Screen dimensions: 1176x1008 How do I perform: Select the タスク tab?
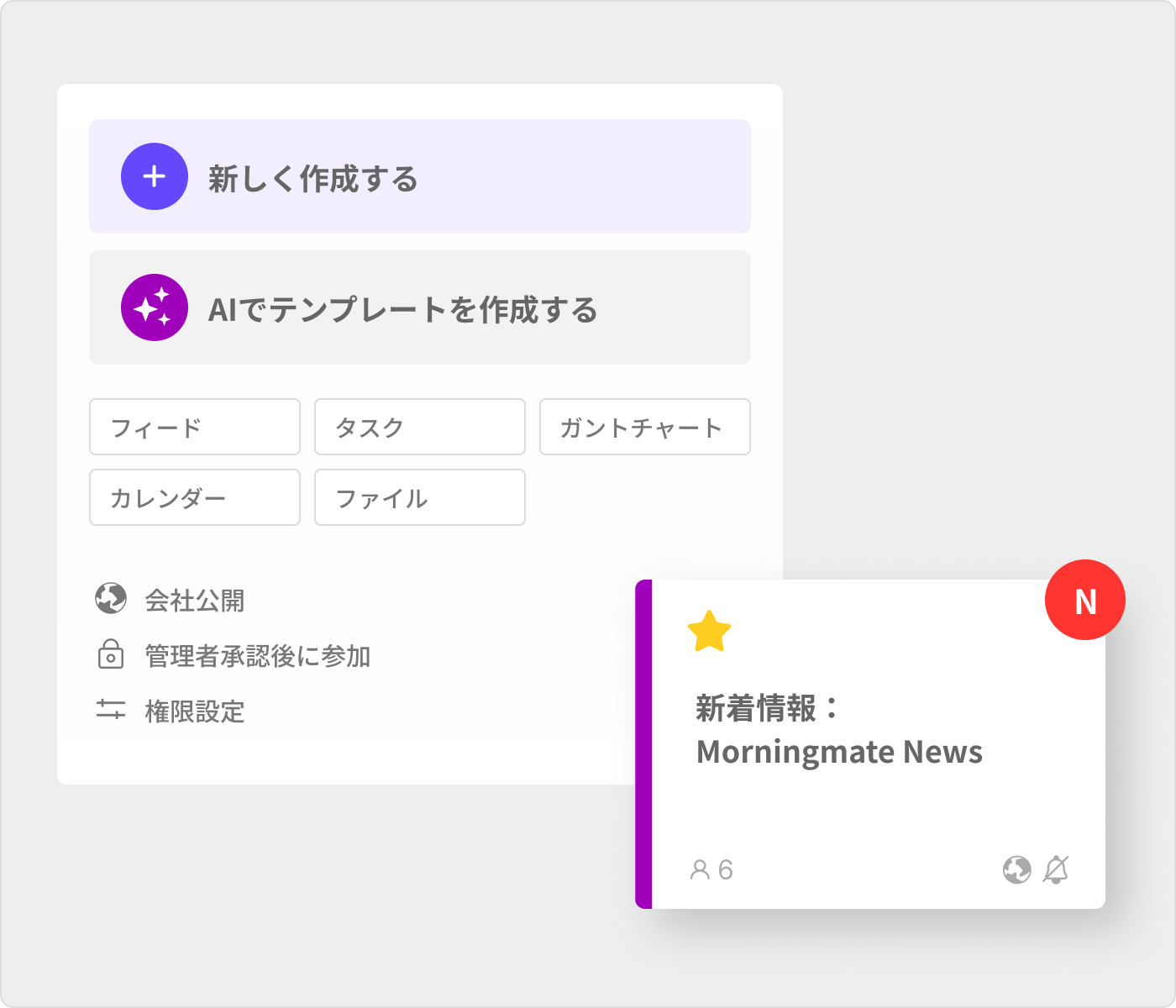click(420, 427)
